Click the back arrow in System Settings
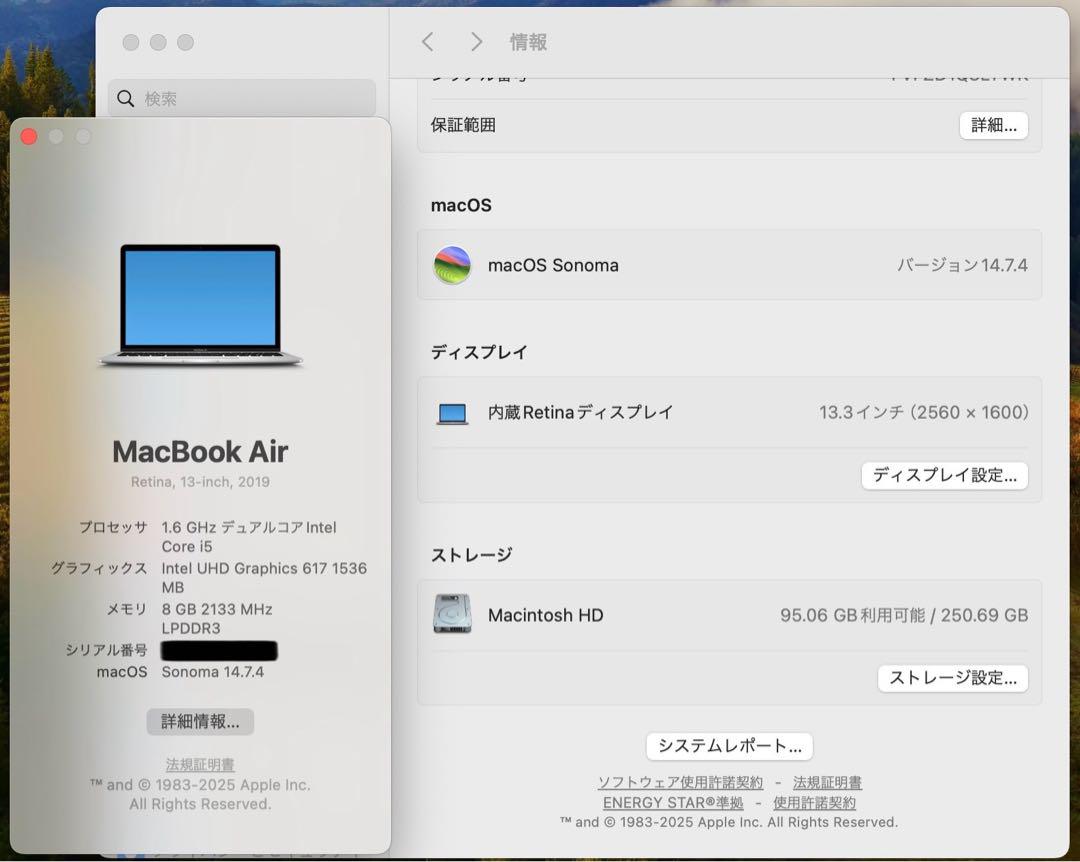 pyautogui.click(x=428, y=42)
